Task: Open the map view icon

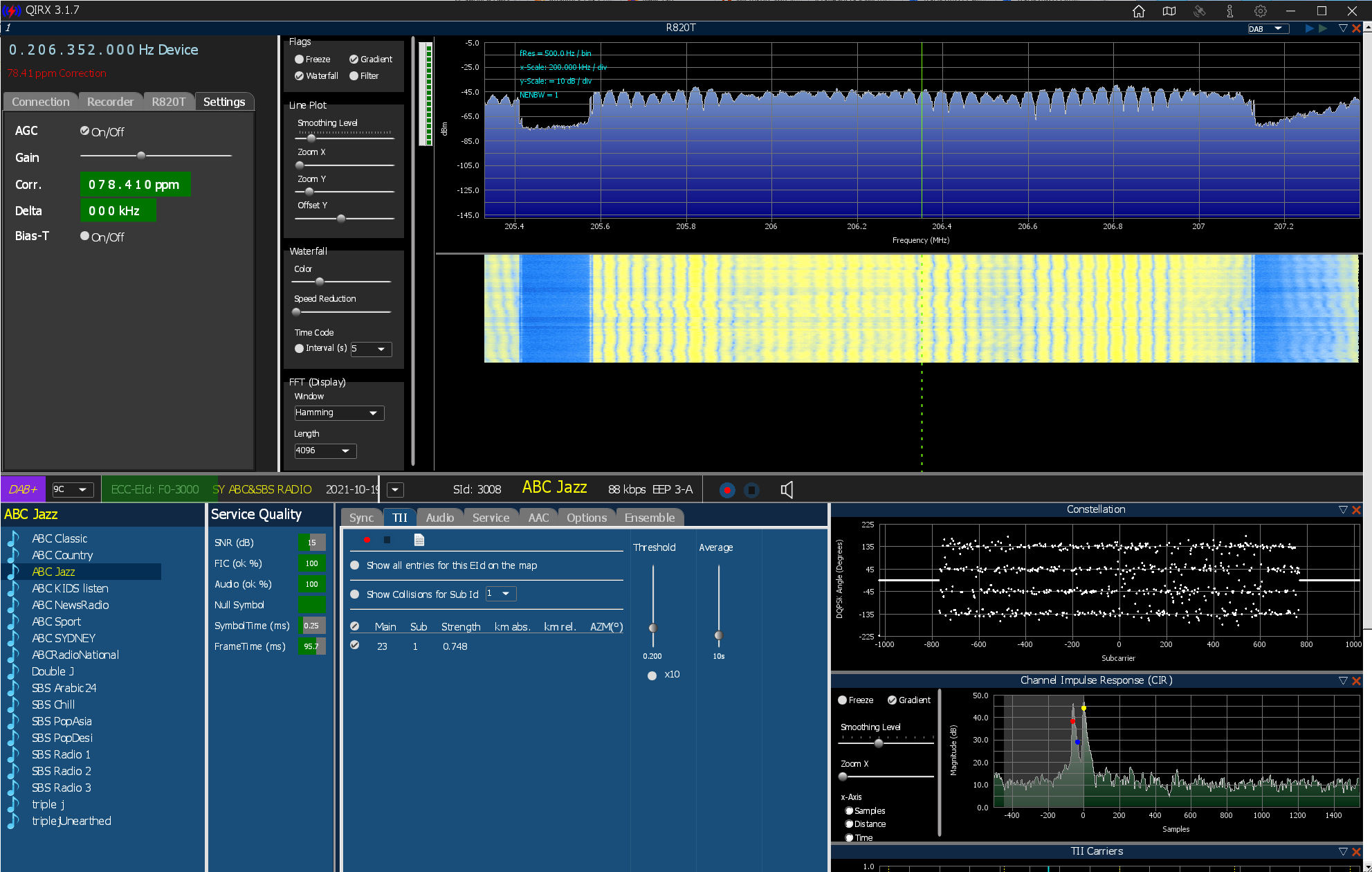Action: (1169, 11)
